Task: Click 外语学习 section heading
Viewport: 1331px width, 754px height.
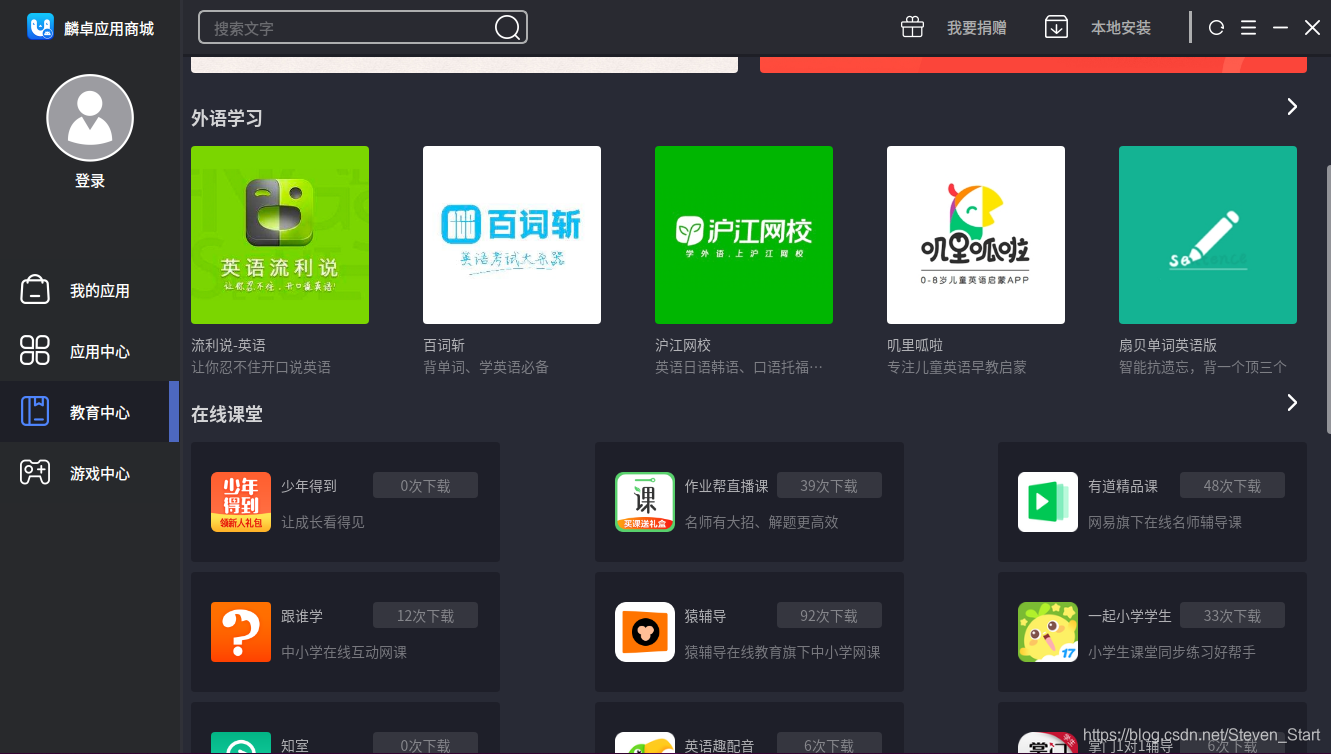Action: click(x=227, y=118)
